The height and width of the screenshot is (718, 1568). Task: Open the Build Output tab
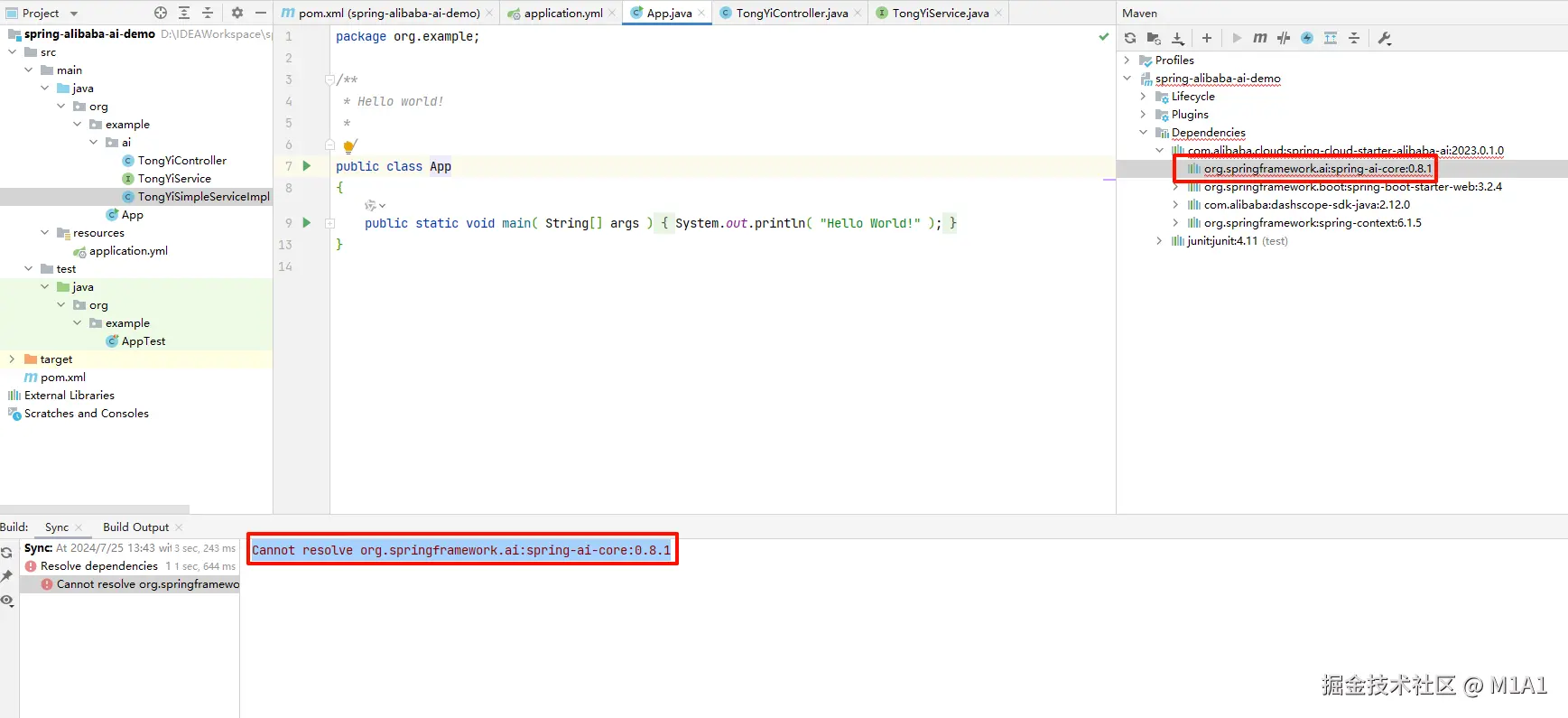135,527
